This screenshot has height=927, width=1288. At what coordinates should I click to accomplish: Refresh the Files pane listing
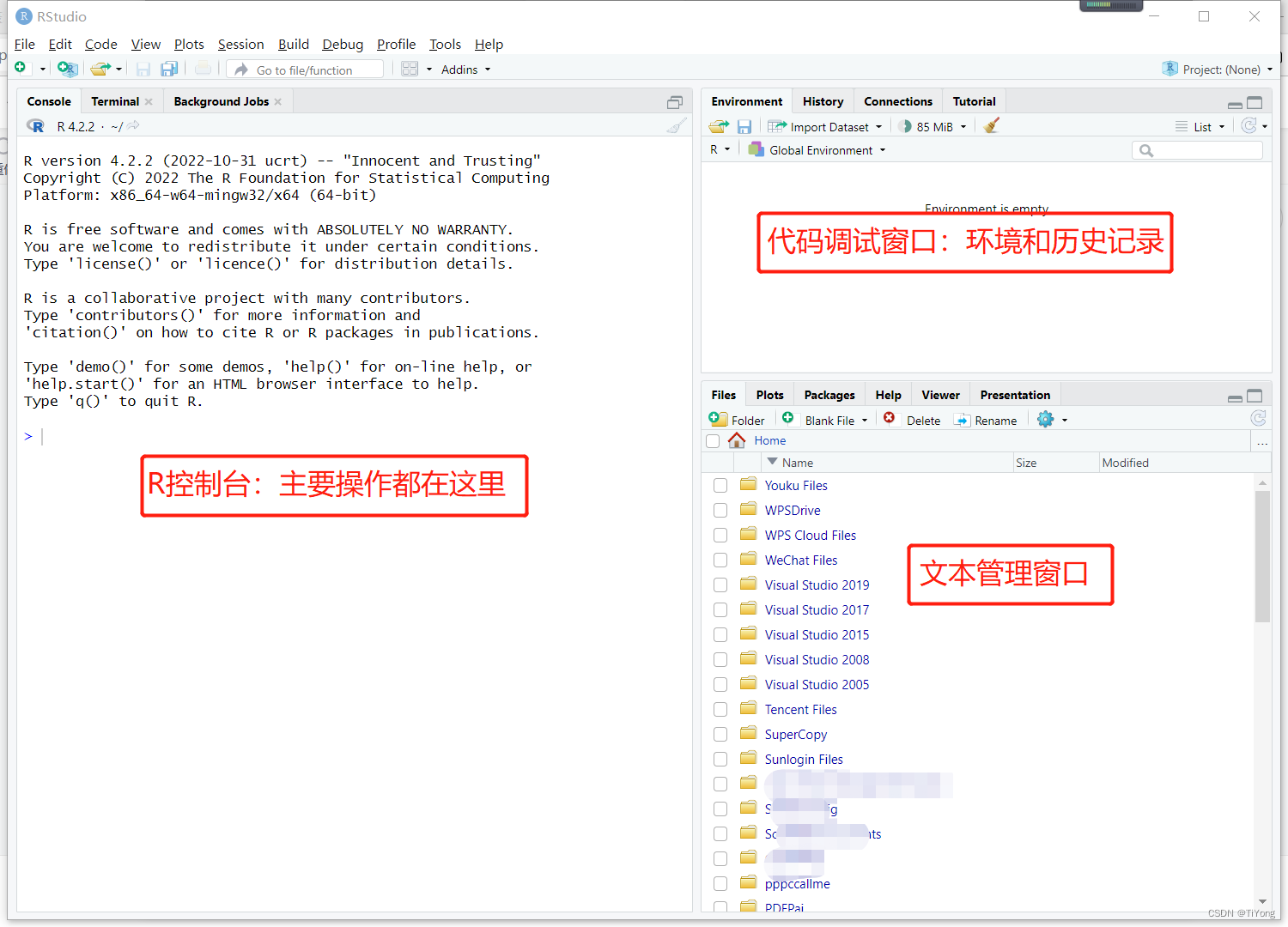(1258, 418)
